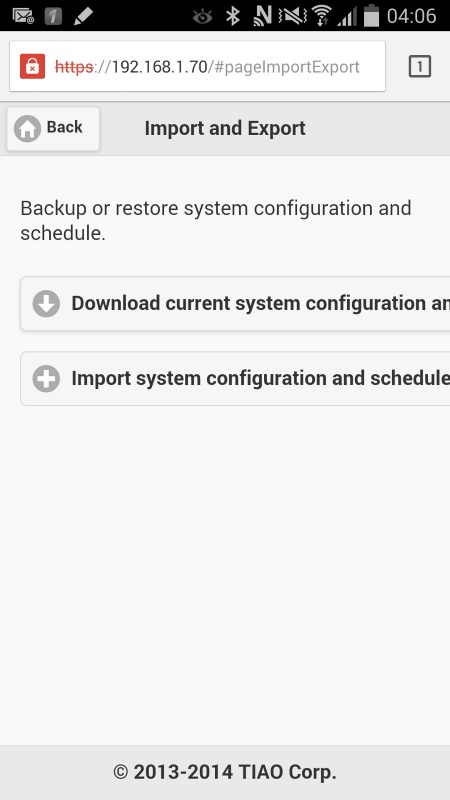The height and width of the screenshot is (800, 450).
Task: Open the browser tab switcher icon
Action: pyautogui.click(x=420, y=66)
